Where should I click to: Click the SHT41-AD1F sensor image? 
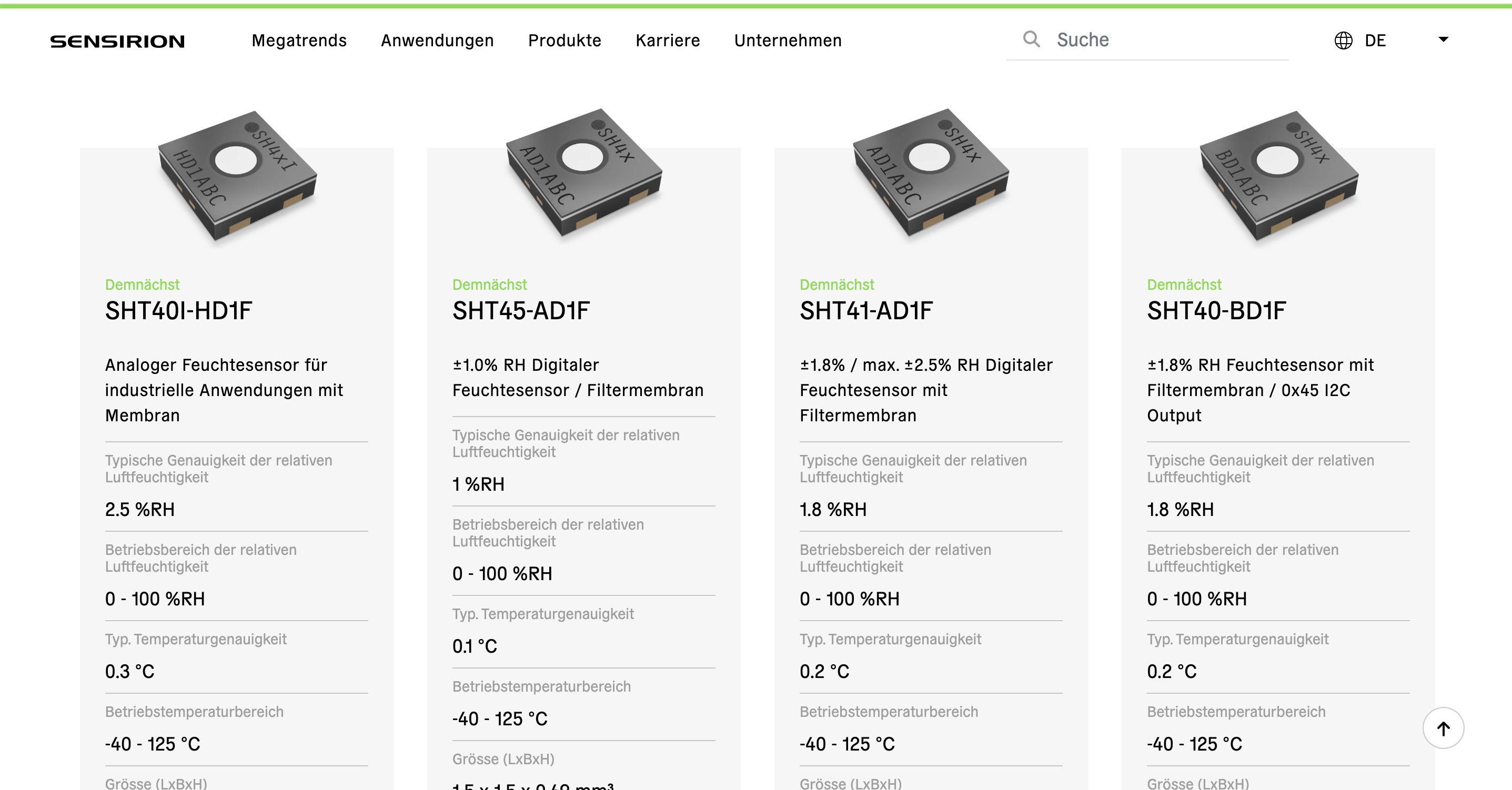pos(931,173)
